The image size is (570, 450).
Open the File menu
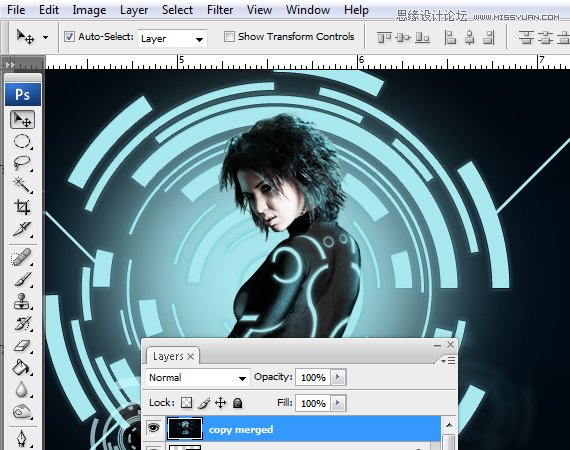[16, 10]
